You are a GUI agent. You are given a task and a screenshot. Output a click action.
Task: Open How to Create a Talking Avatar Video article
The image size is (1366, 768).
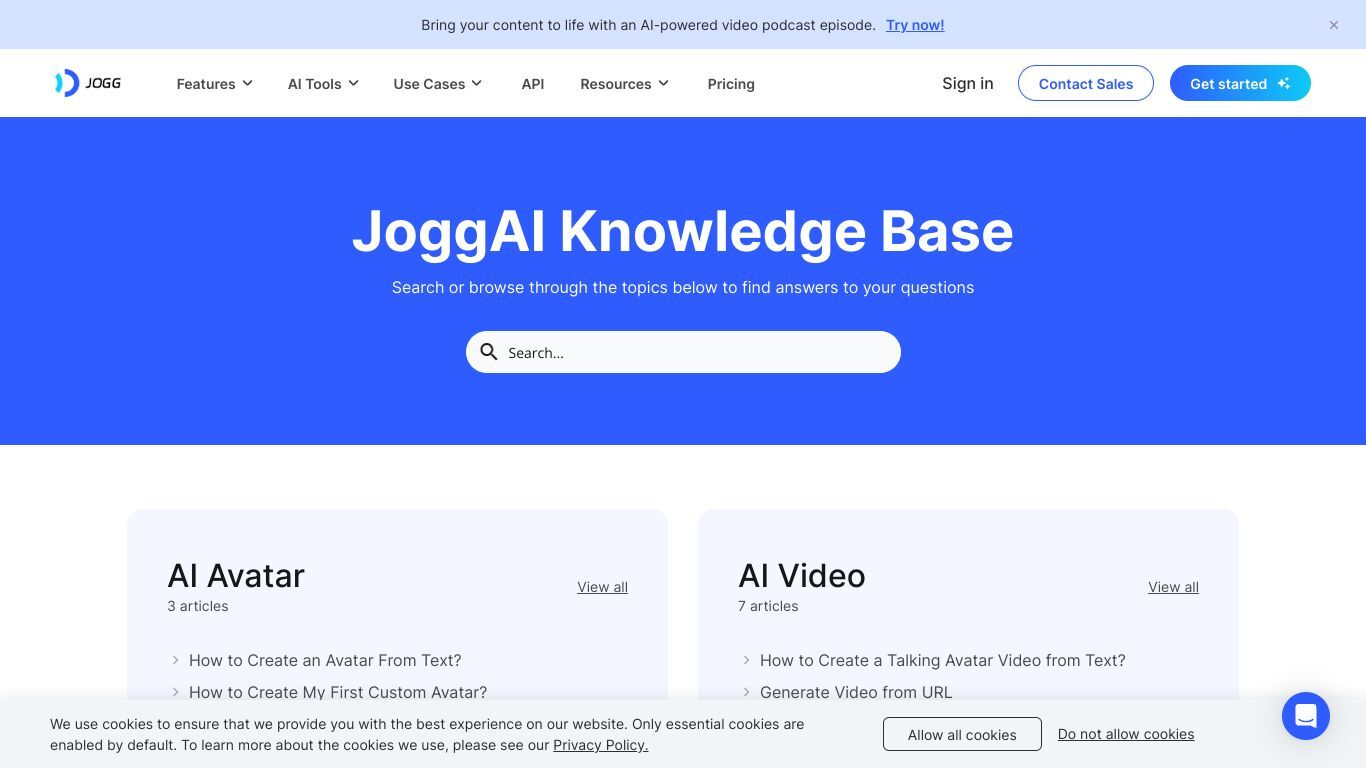(x=943, y=660)
